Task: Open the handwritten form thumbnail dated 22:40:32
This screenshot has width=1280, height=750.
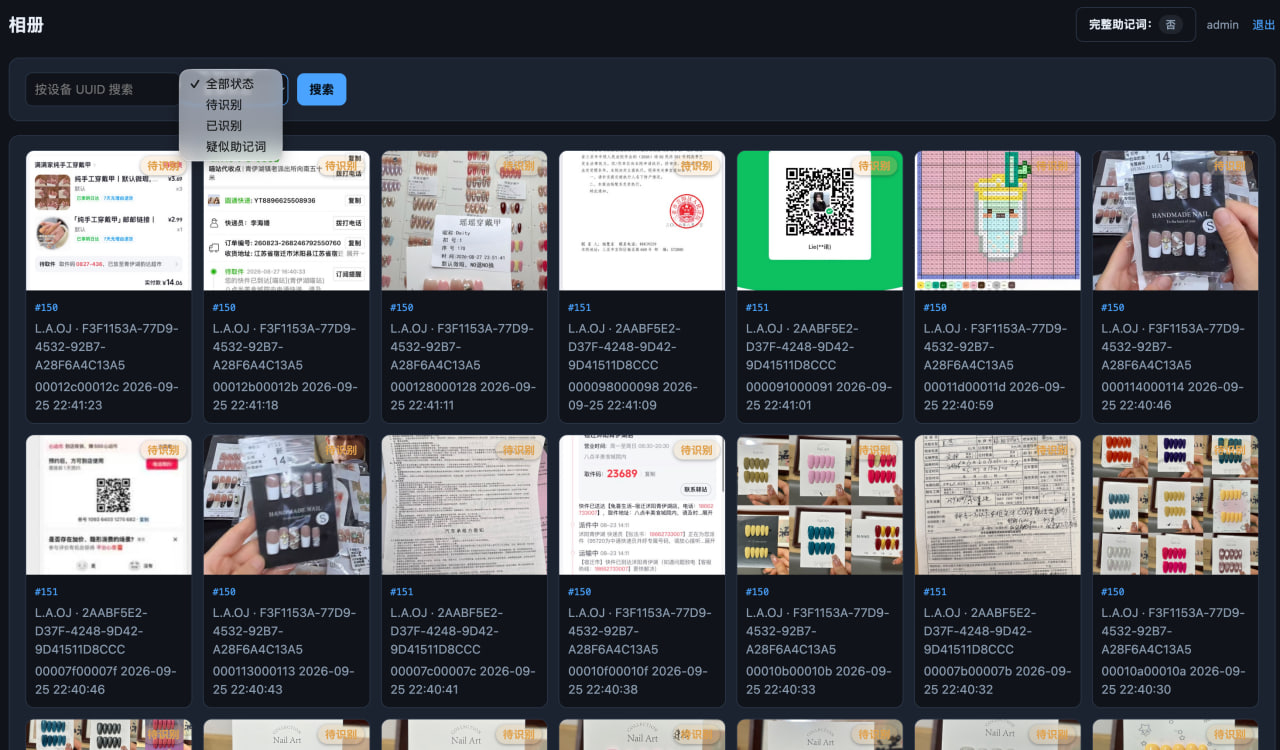Action: coord(998,504)
